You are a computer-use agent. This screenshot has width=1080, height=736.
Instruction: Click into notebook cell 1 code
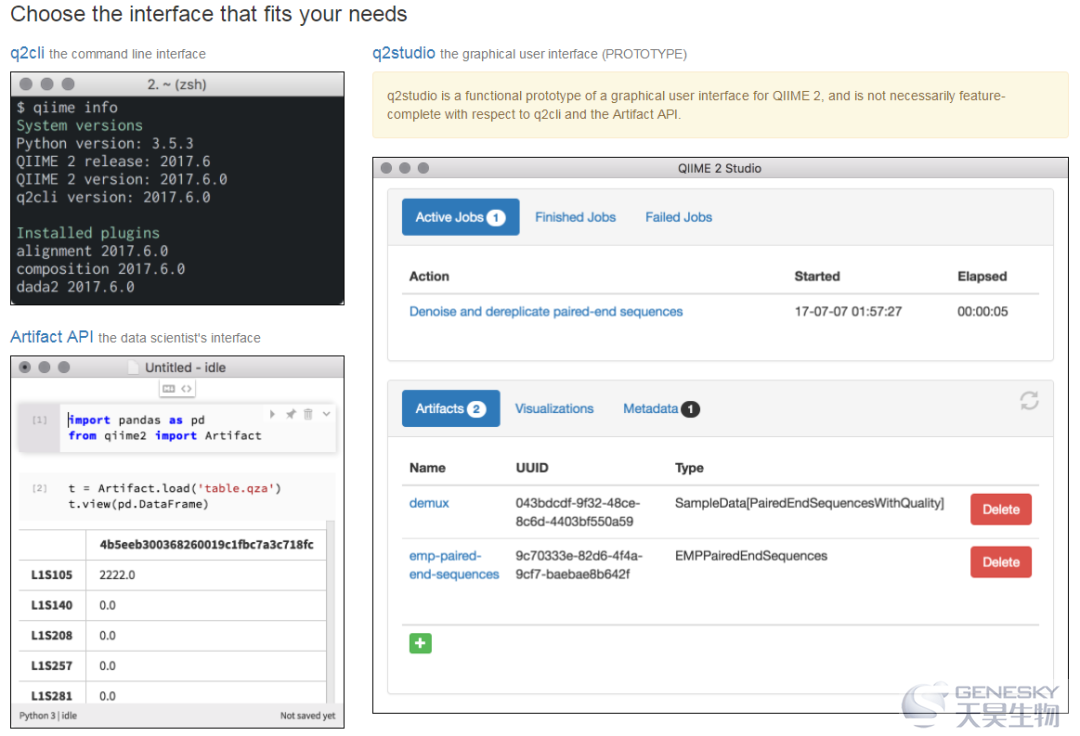[197, 428]
